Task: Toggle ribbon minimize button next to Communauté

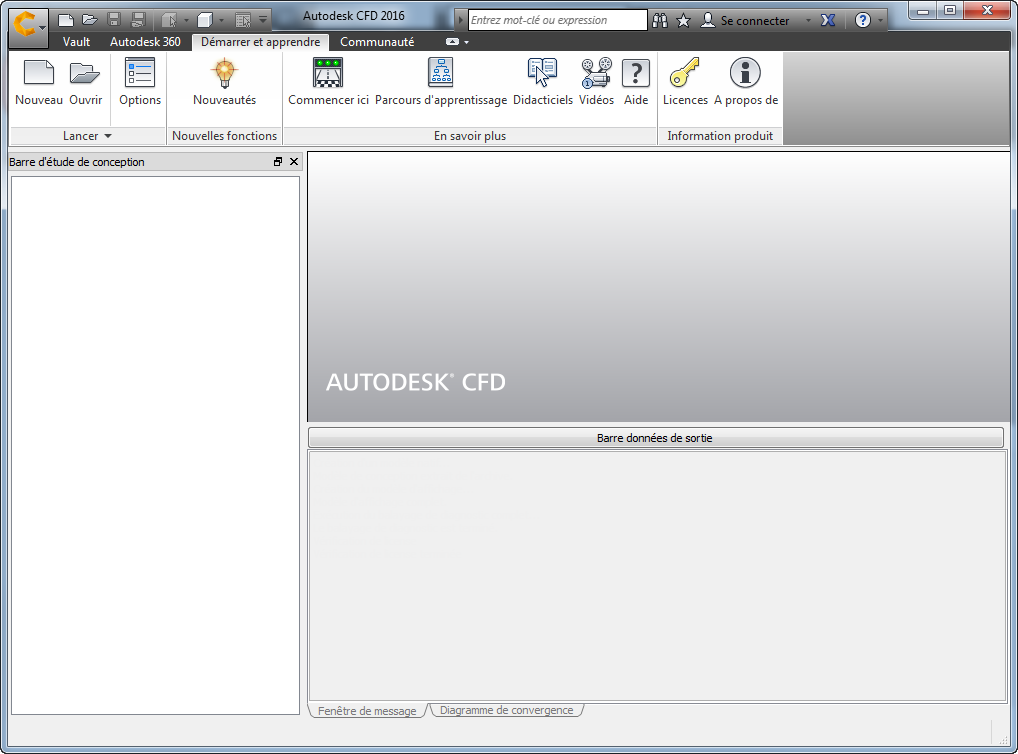Action: 453,42
